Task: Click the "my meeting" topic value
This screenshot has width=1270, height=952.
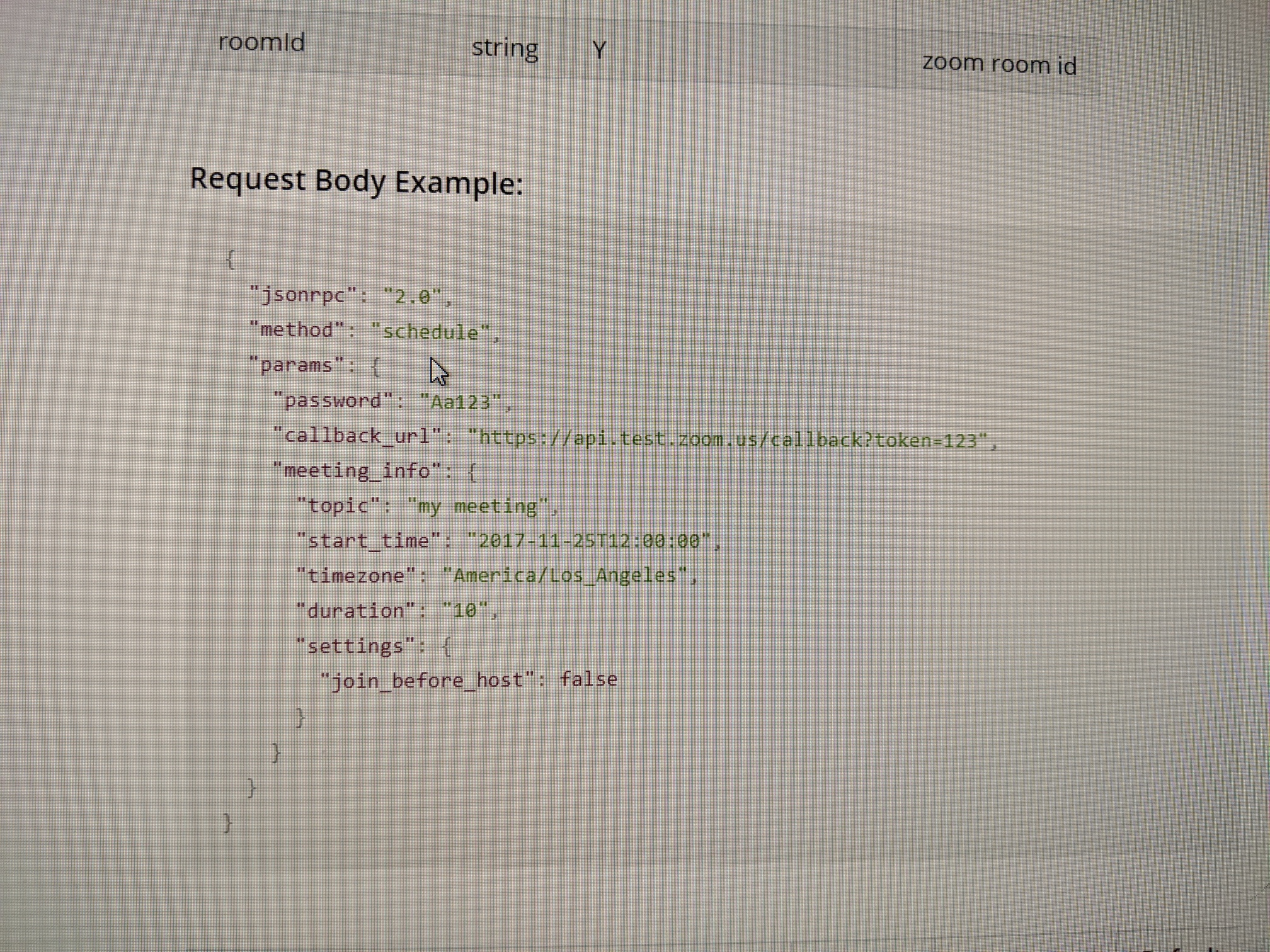Action: 478,506
